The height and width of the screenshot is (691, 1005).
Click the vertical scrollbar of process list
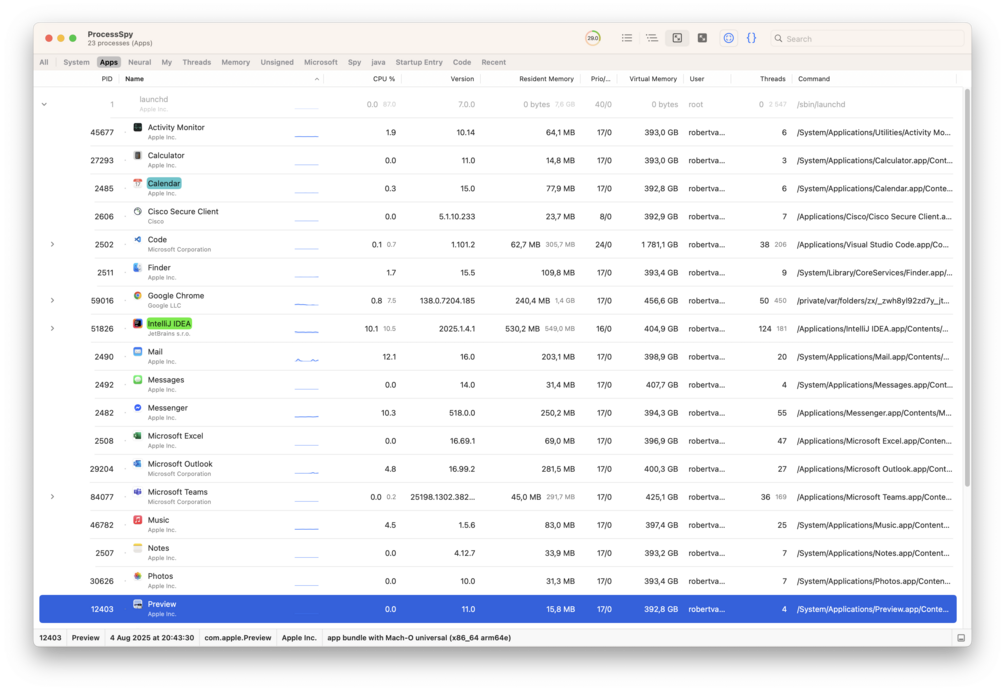click(x=967, y=287)
